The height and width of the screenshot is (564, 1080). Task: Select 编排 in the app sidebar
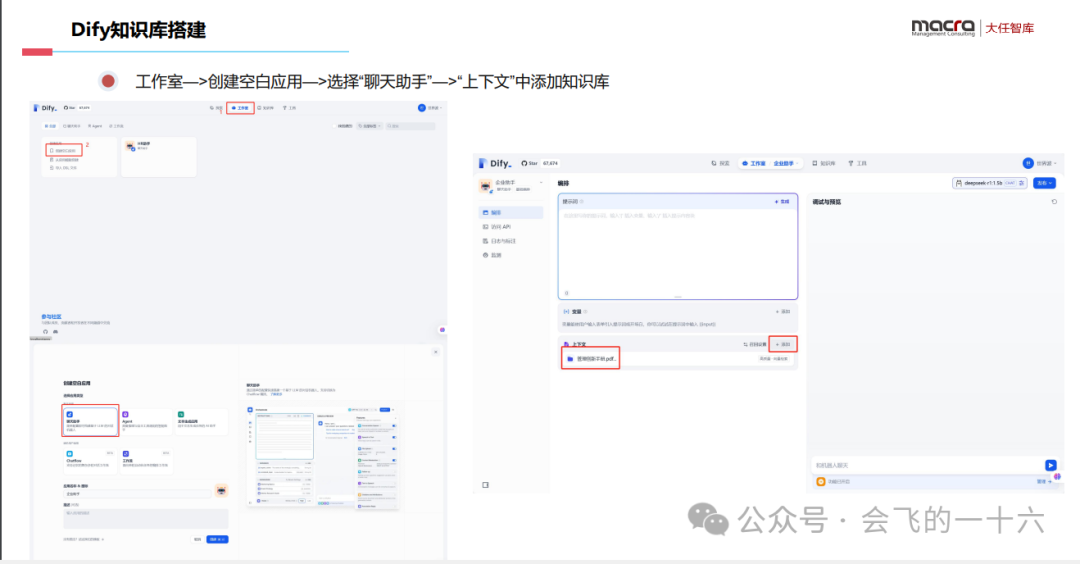pyautogui.click(x=510, y=213)
